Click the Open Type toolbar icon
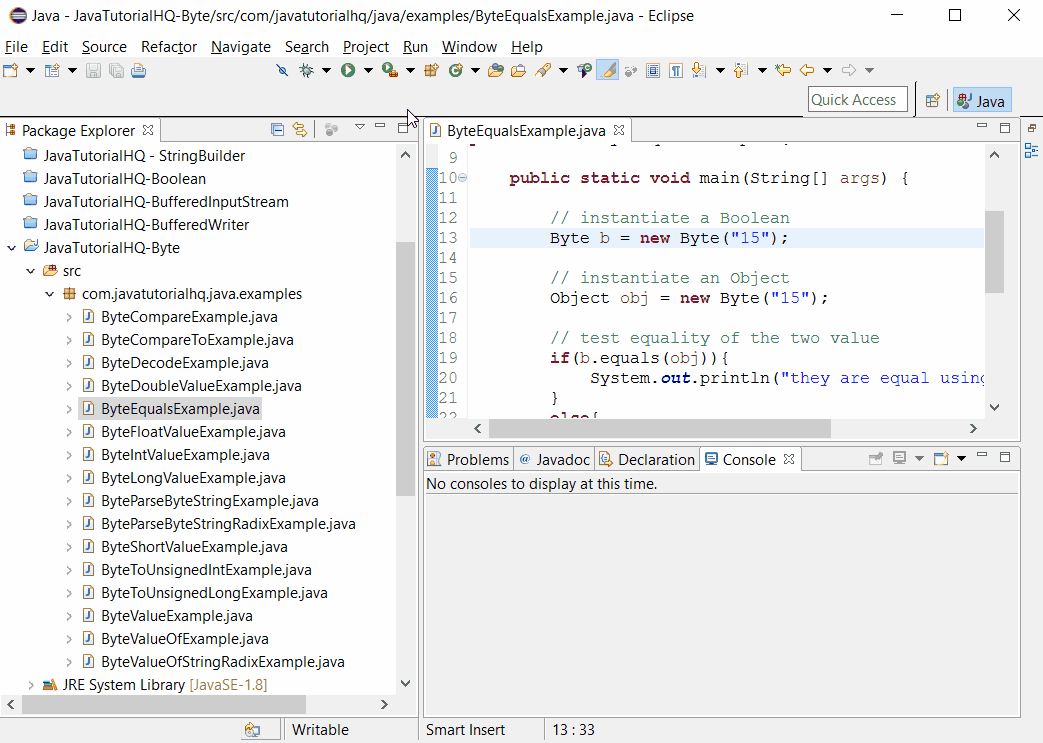The width and height of the screenshot is (1043, 743). pos(496,71)
